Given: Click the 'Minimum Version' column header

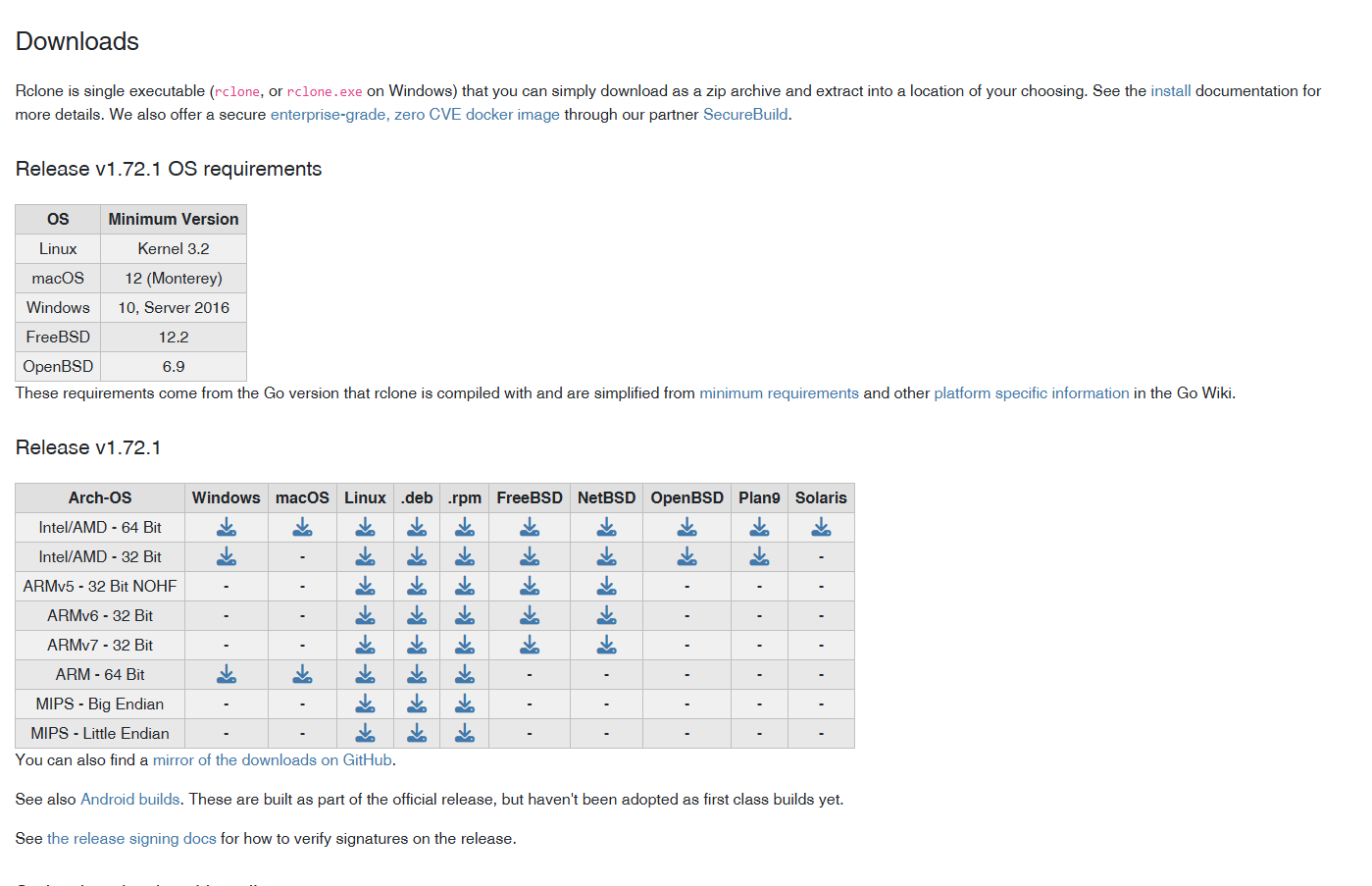Looking at the screenshot, I should pos(174,219).
